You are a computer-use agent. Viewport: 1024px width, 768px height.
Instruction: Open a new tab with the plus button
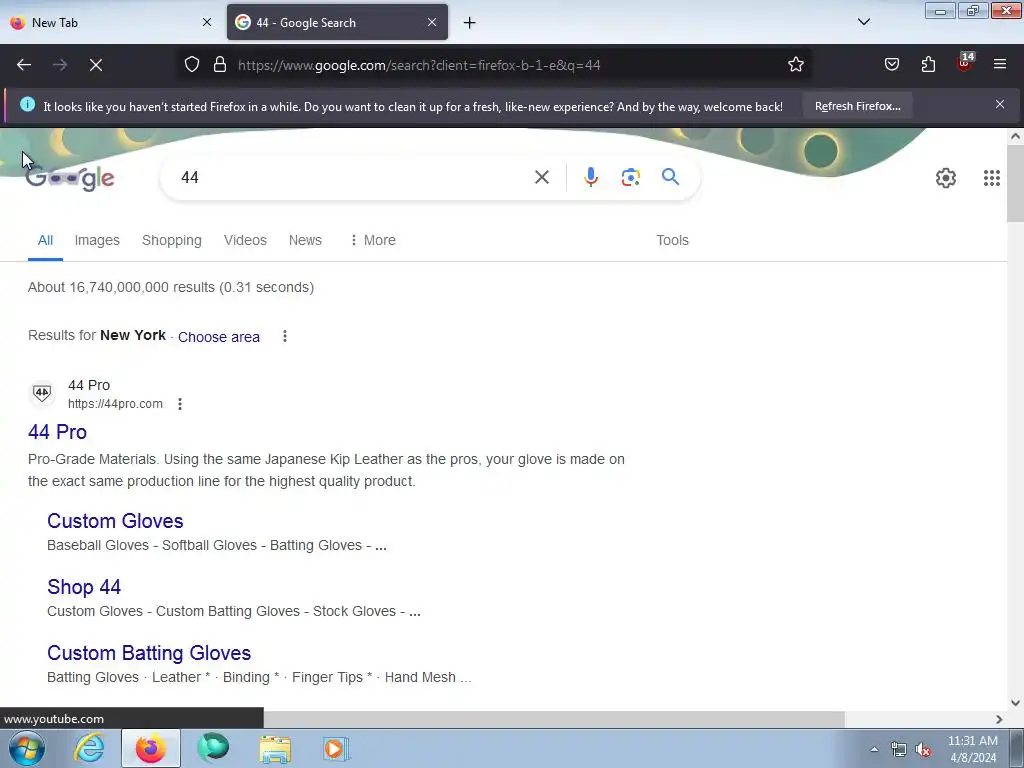(x=469, y=23)
